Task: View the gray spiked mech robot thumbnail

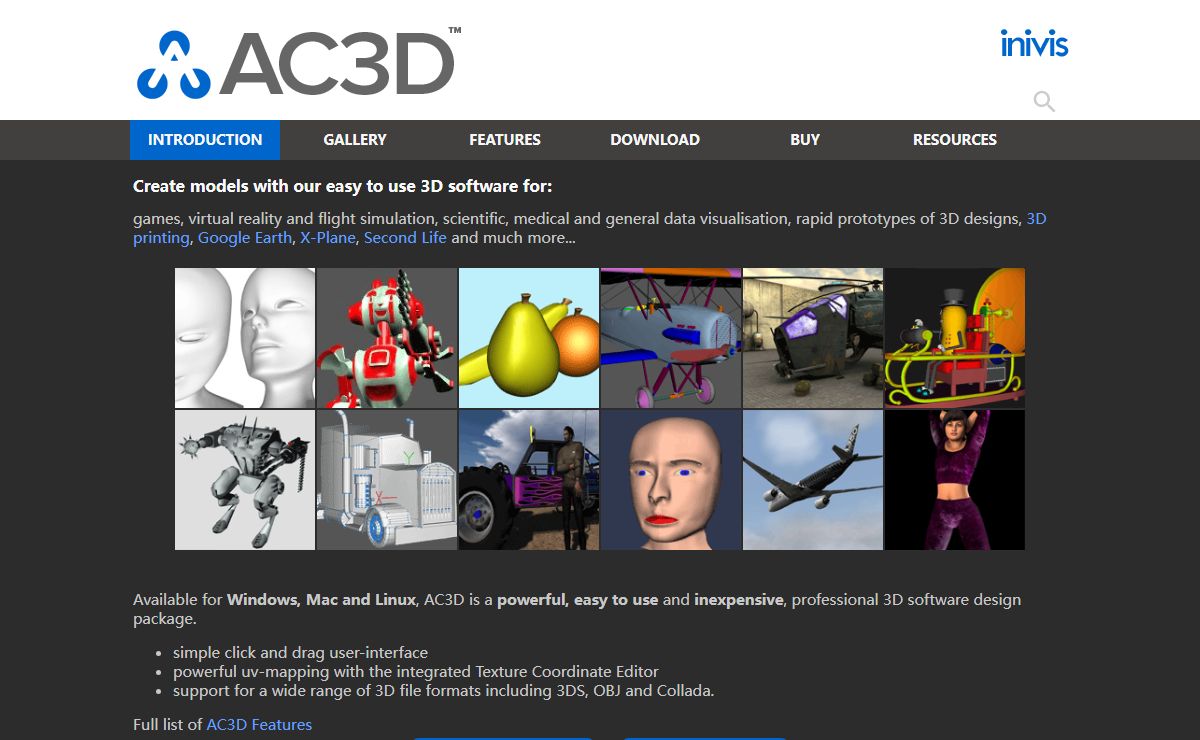Action: click(245, 480)
